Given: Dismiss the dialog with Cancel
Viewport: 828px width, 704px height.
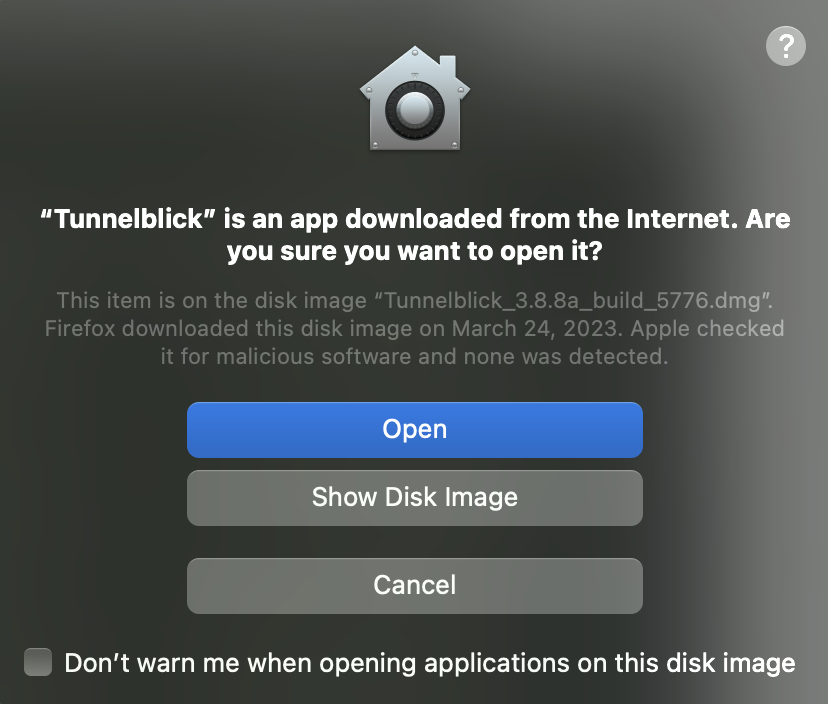Looking at the screenshot, I should [x=415, y=586].
